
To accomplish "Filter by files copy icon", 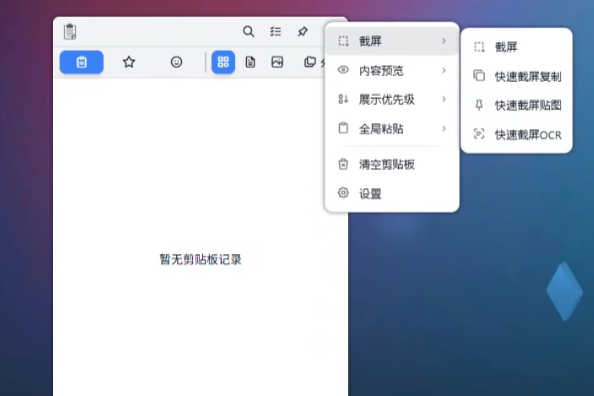I will [x=310, y=62].
